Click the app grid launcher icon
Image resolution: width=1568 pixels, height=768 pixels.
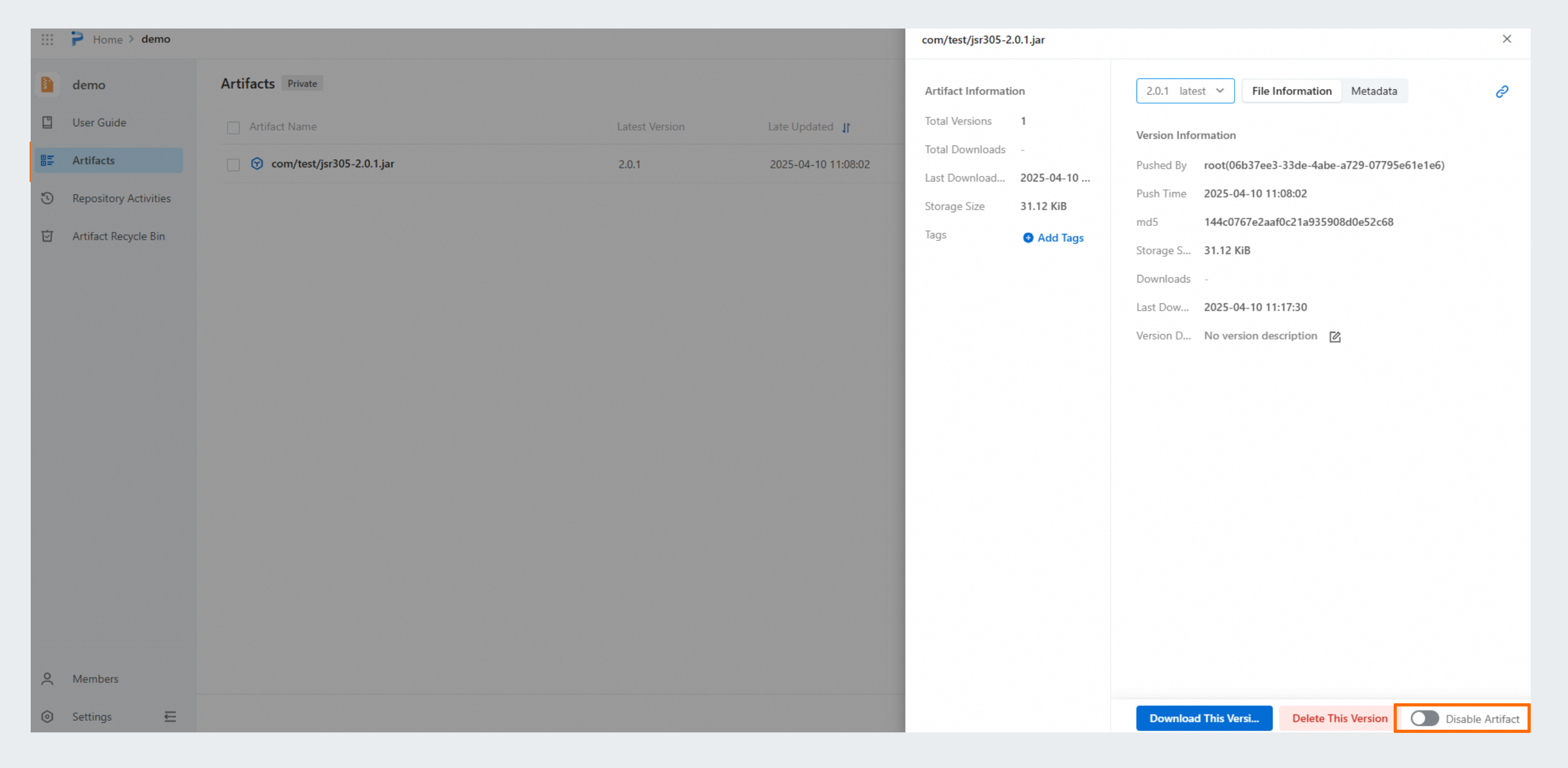click(48, 39)
